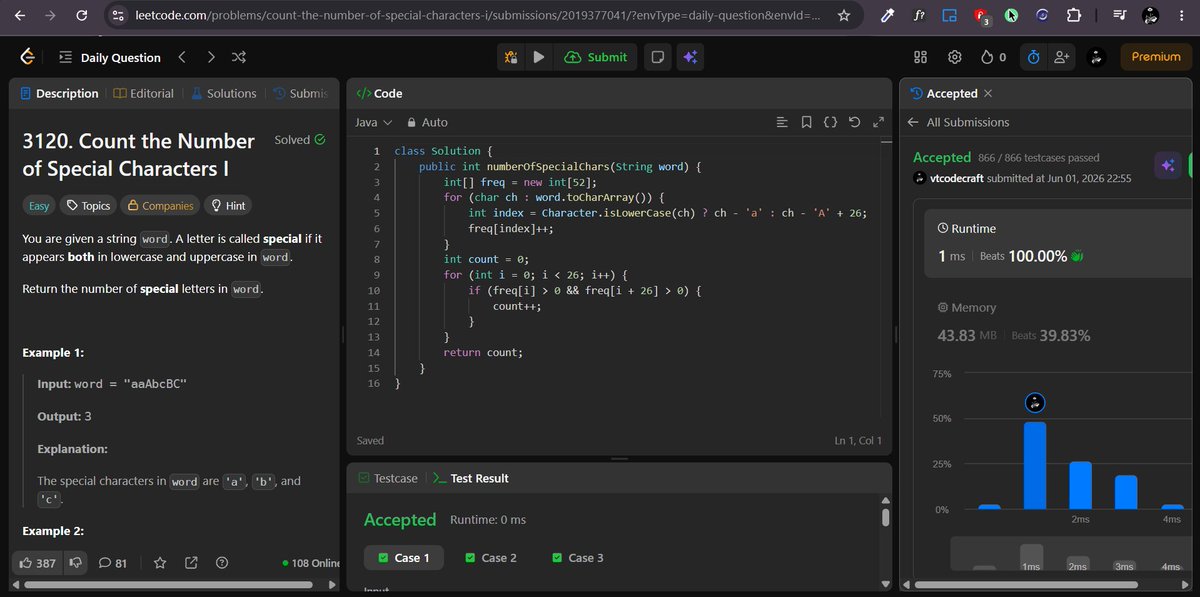Switch to the Solutions tab

tap(224, 93)
